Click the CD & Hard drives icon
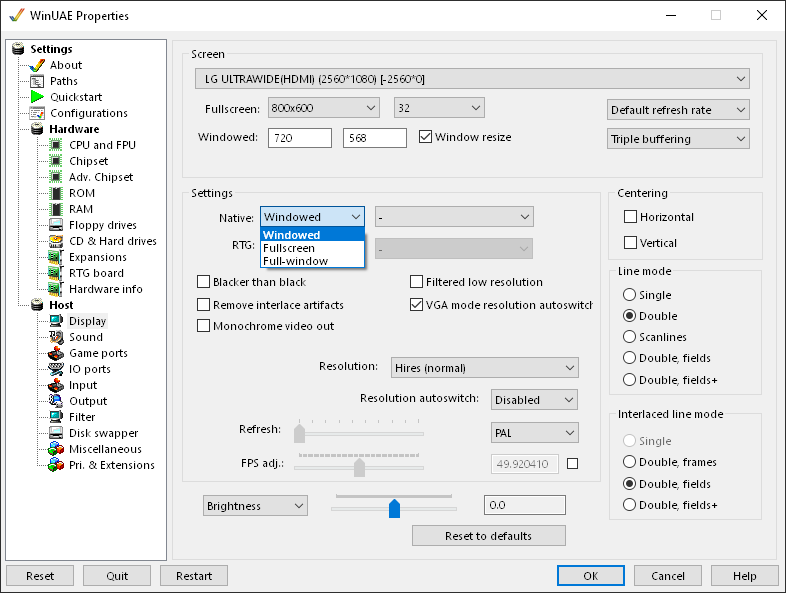The width and height of the screenshot is (786, 593). pos(56,241)
